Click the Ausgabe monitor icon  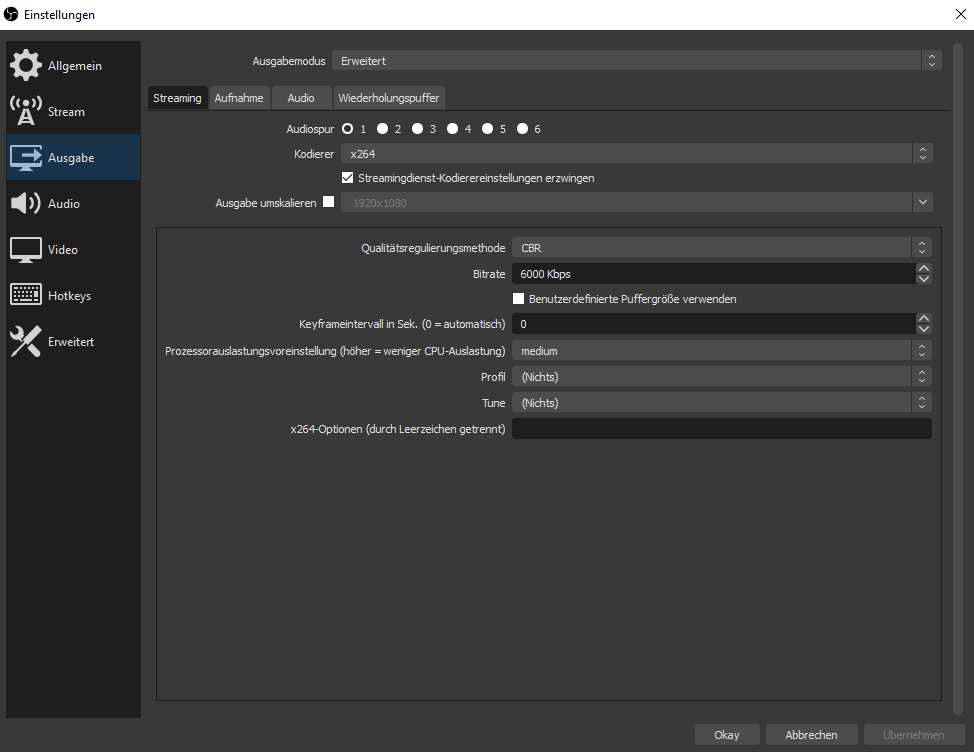[26, 158]
